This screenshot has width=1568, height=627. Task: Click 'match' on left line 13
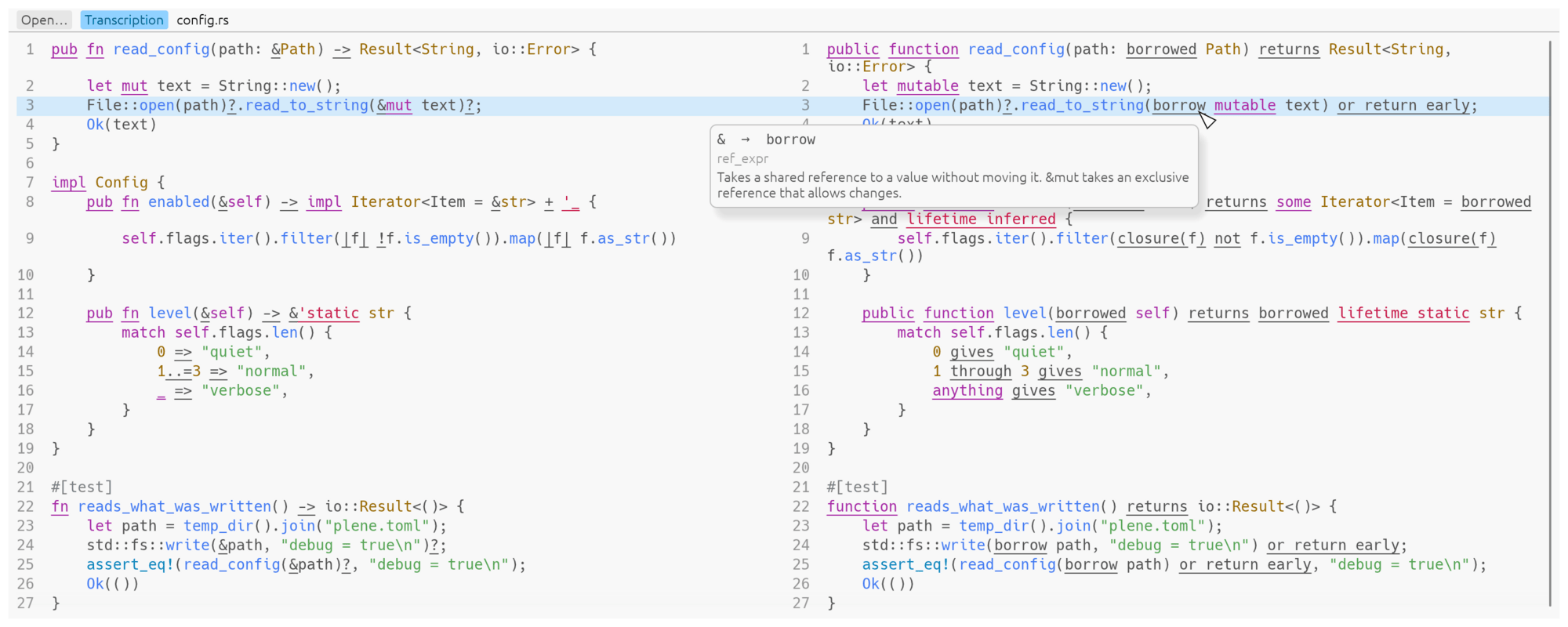(143, 332)
